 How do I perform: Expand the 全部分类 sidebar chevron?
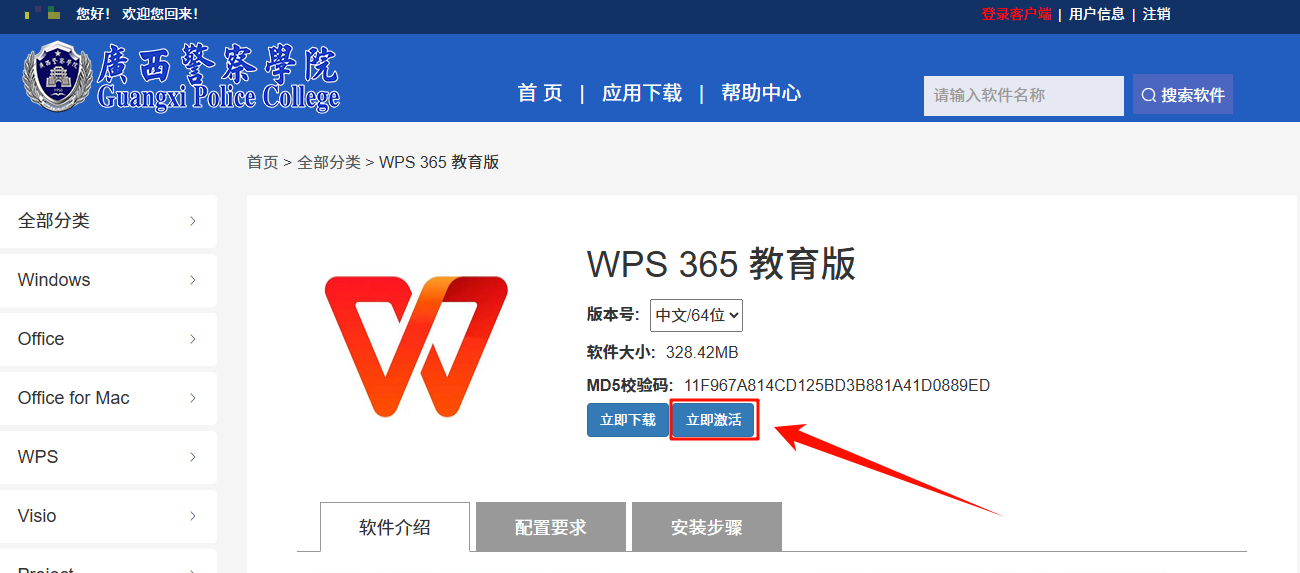pos(193,221)
